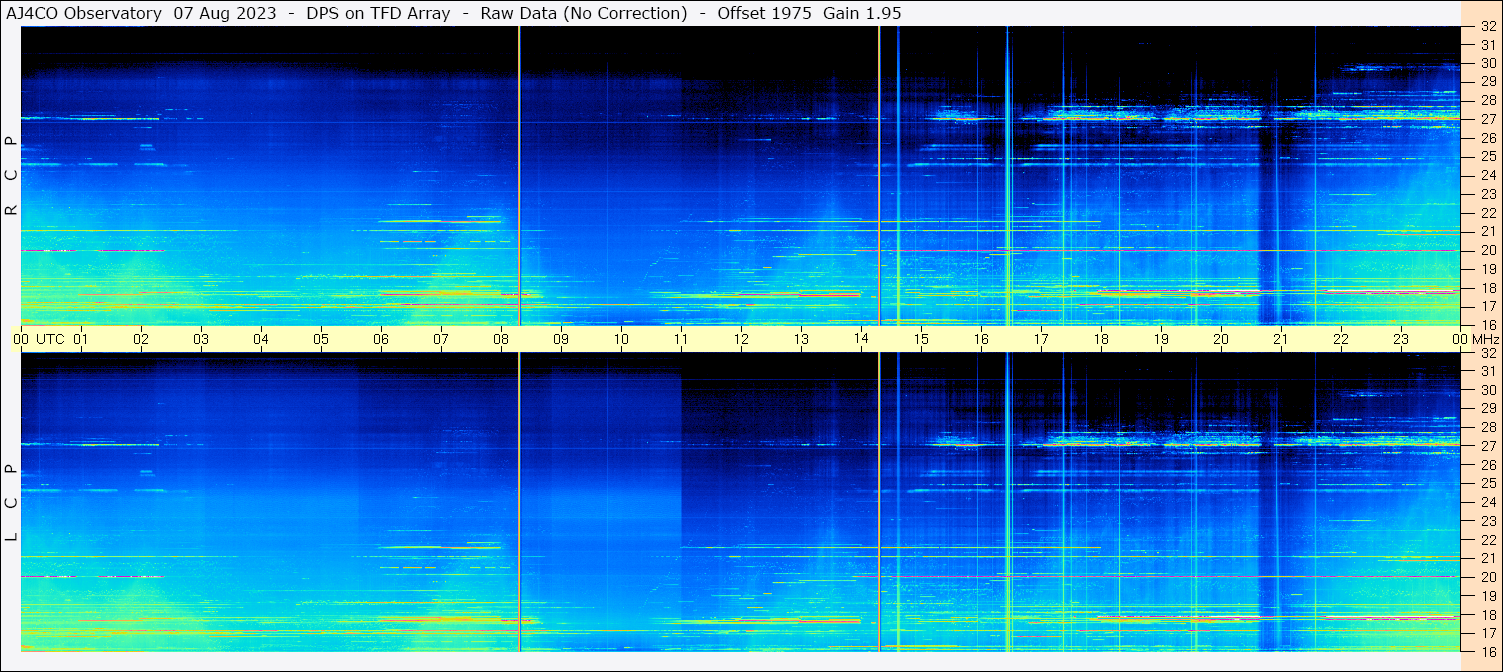
Task: Click the 27 MHz label on RCP scale
Action: pyautogui.click(x=1488, y=119)
